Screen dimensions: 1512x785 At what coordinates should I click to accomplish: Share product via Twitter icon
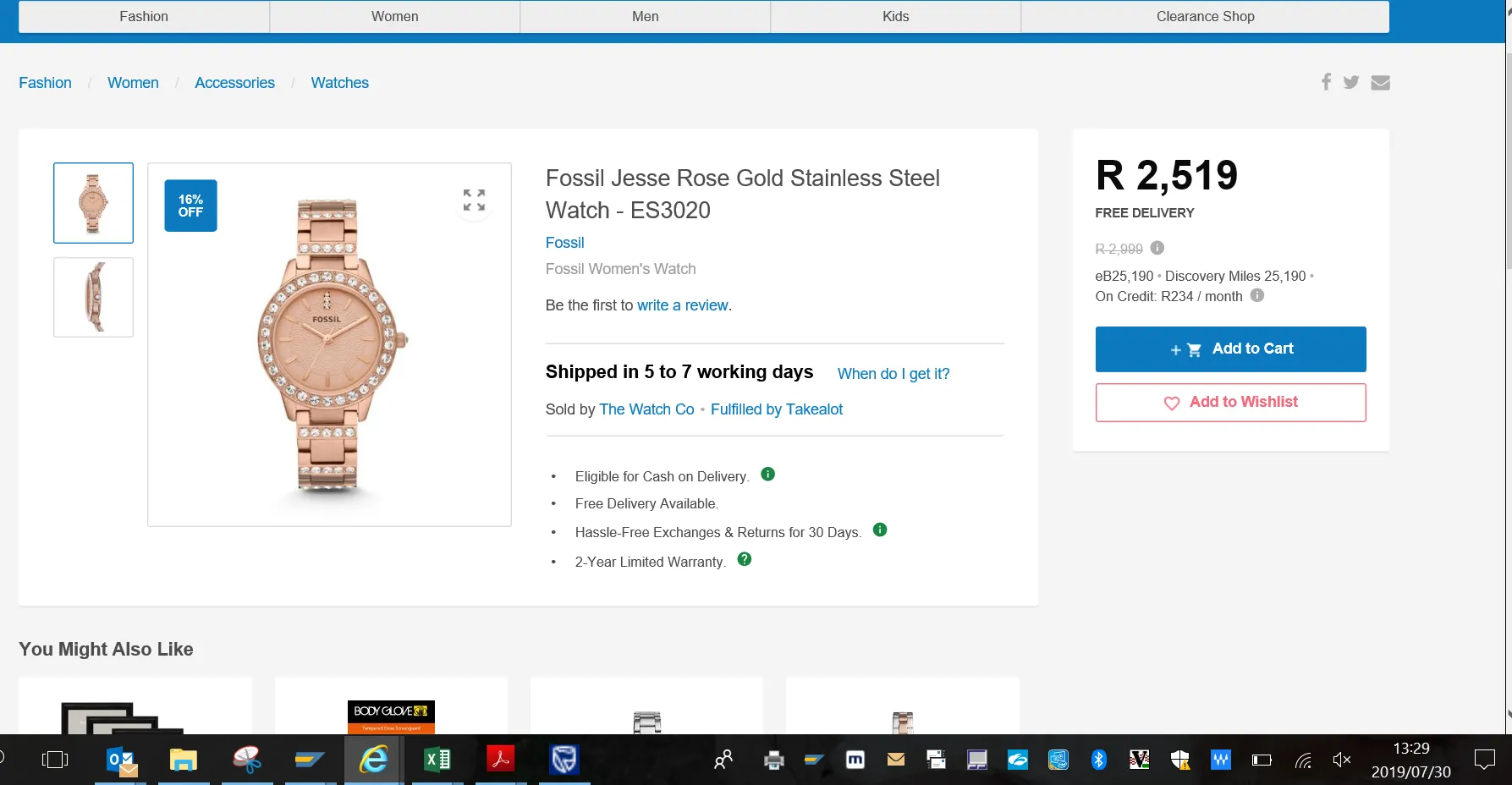point(1351,82)
